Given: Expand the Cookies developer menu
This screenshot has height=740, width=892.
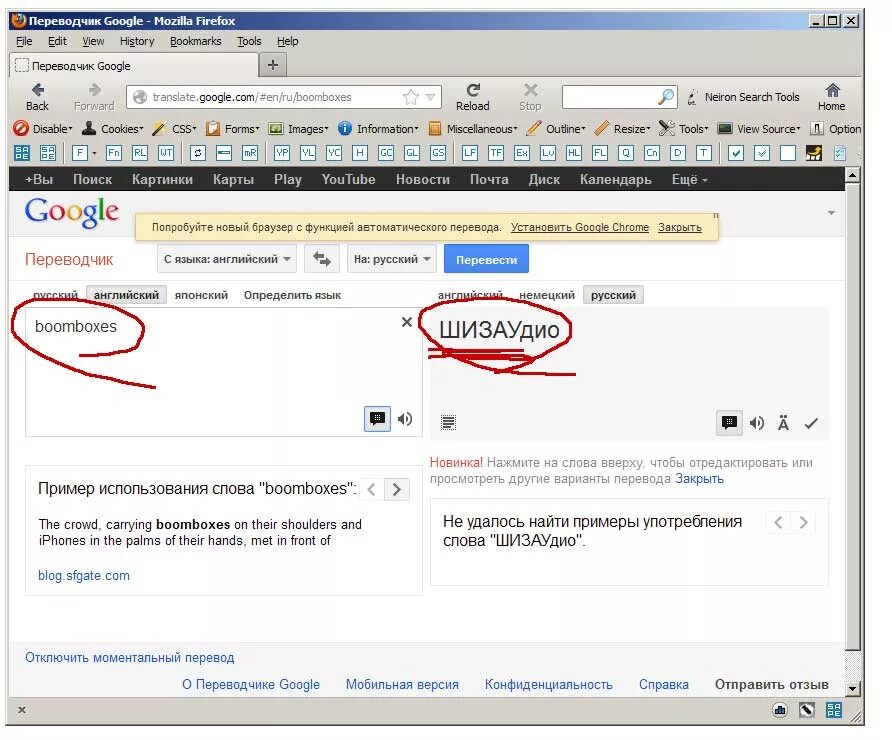Looking at the screenshot, I should [x=113, y=129].
